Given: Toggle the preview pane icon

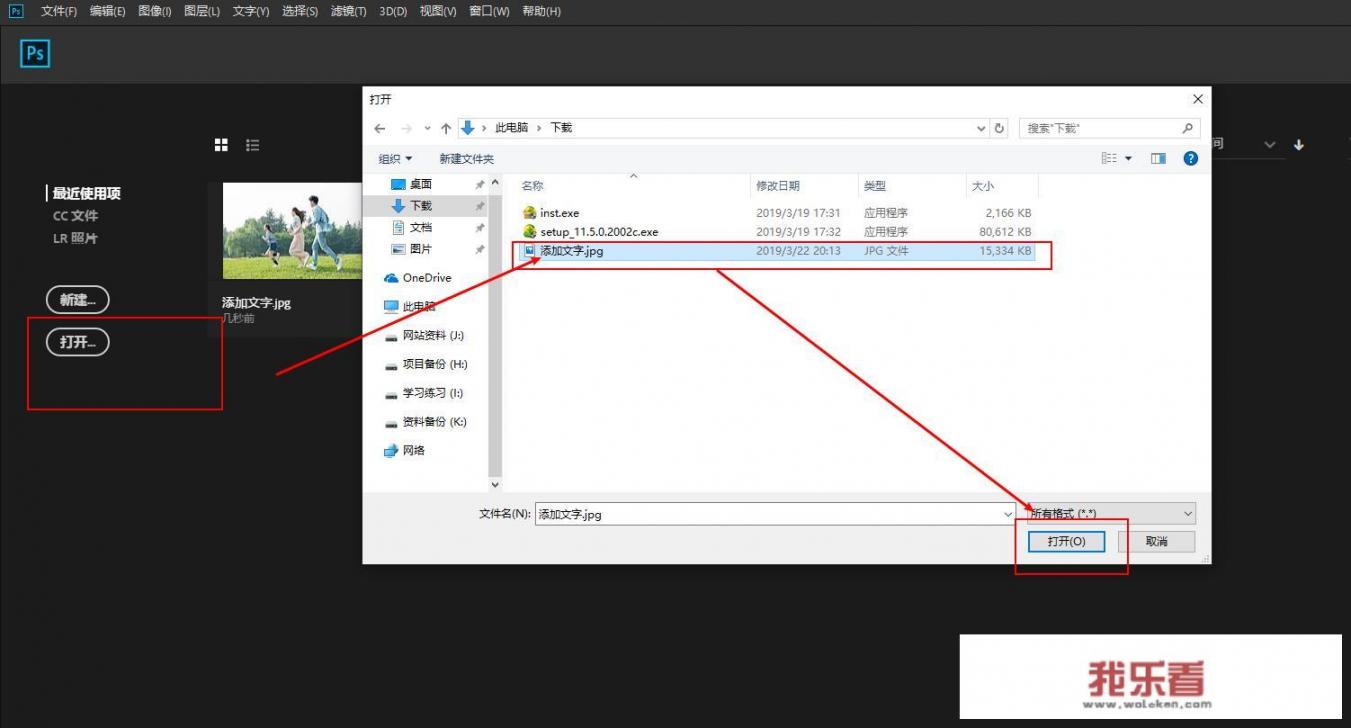Looking at the screenshot, I should 1158,158.
